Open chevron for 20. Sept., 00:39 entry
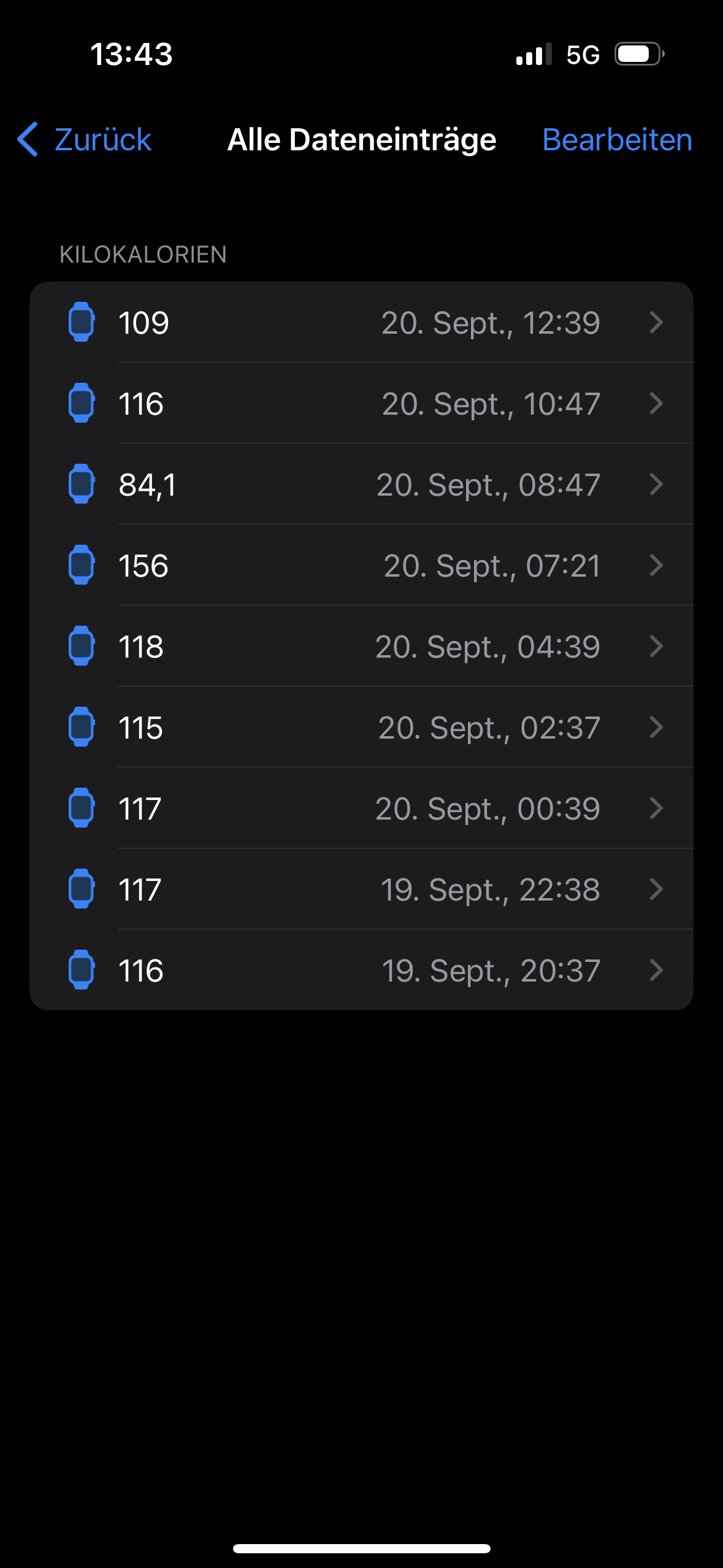Viewport: 723px width, 1568px height. click(x=656, y=808)
